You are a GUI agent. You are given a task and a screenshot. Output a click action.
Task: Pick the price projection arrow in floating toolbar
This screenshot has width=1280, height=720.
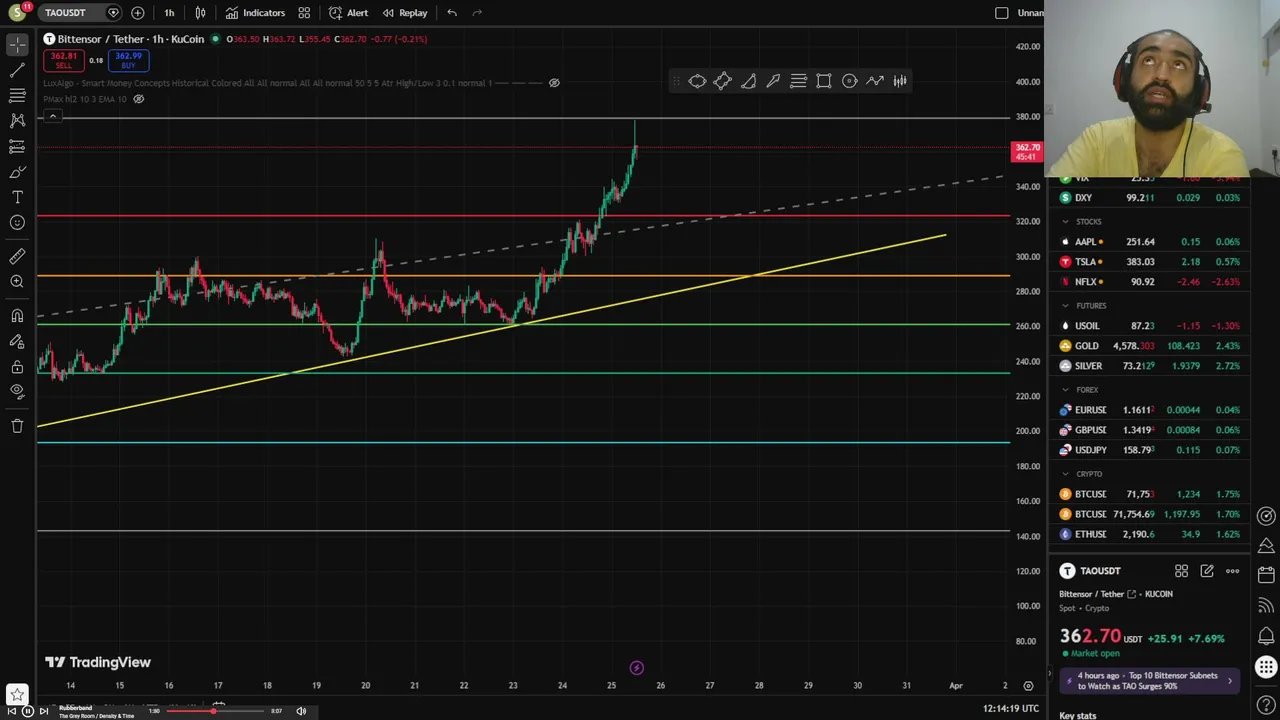pos(875,81)
